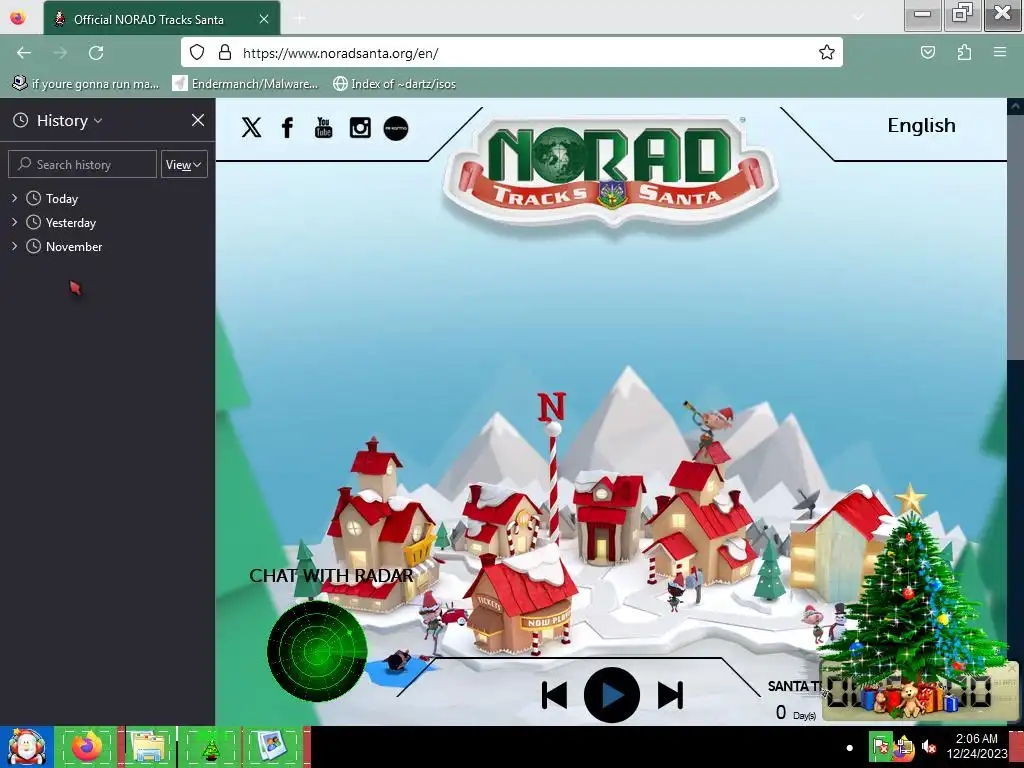This screenshot has width=1024, height=768.
Task: Open the 'if youre gonna run ma...' bookmark
Action: point(86,84)
